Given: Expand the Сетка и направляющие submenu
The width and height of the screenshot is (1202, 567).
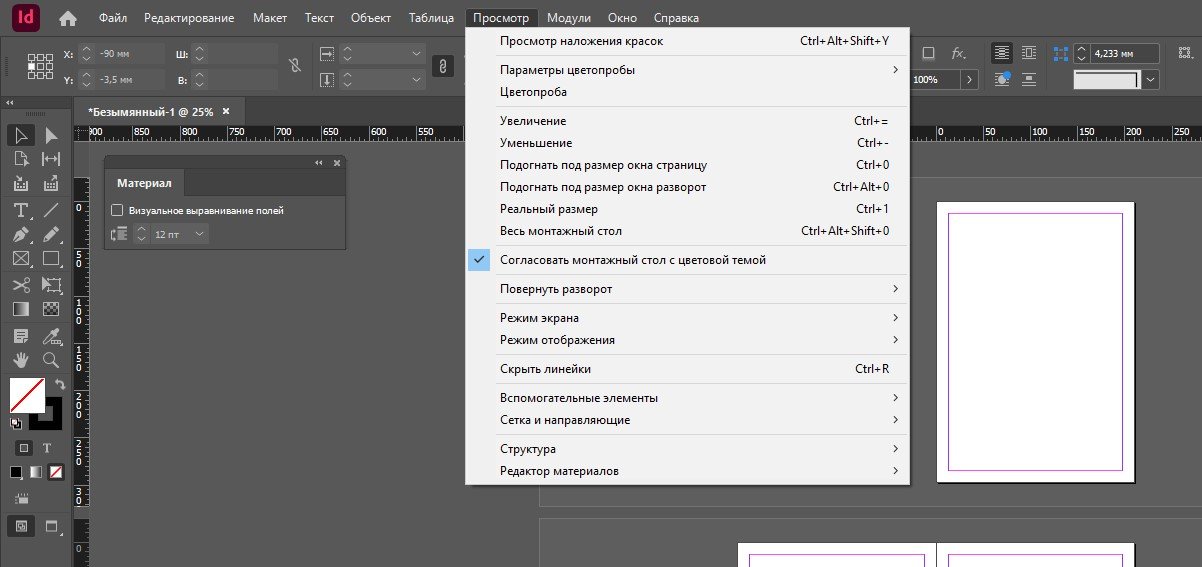Looking at the screenshot, I should pyautogui.click(x=687, y=420).
